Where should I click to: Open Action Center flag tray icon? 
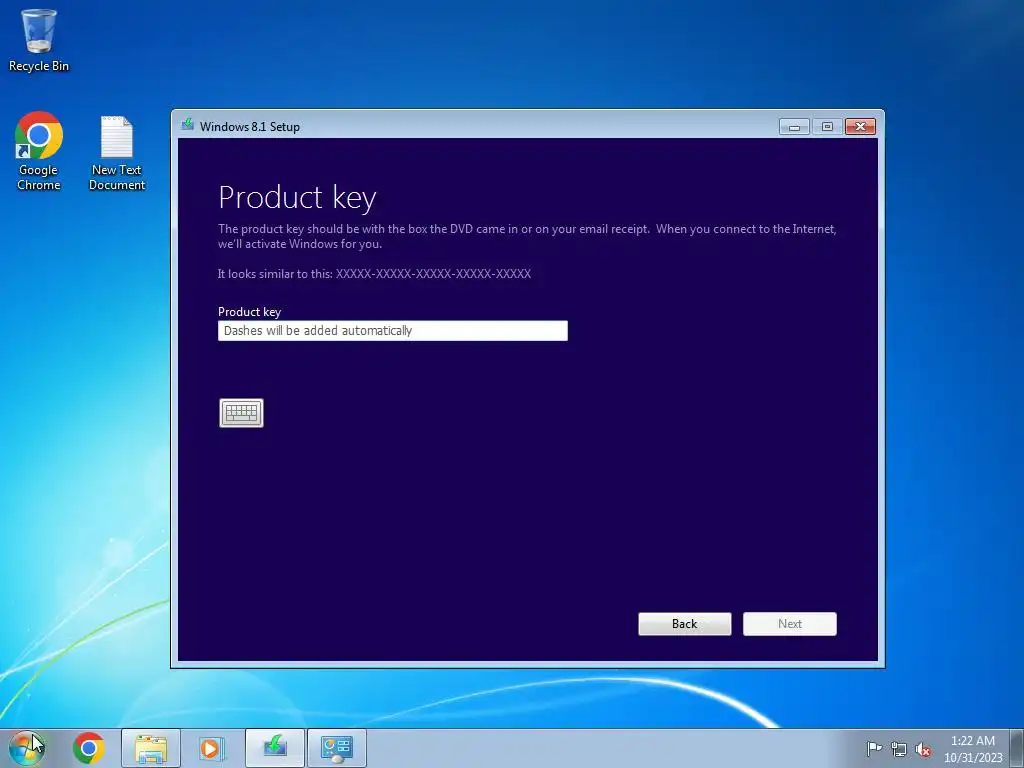click(874, 748)
